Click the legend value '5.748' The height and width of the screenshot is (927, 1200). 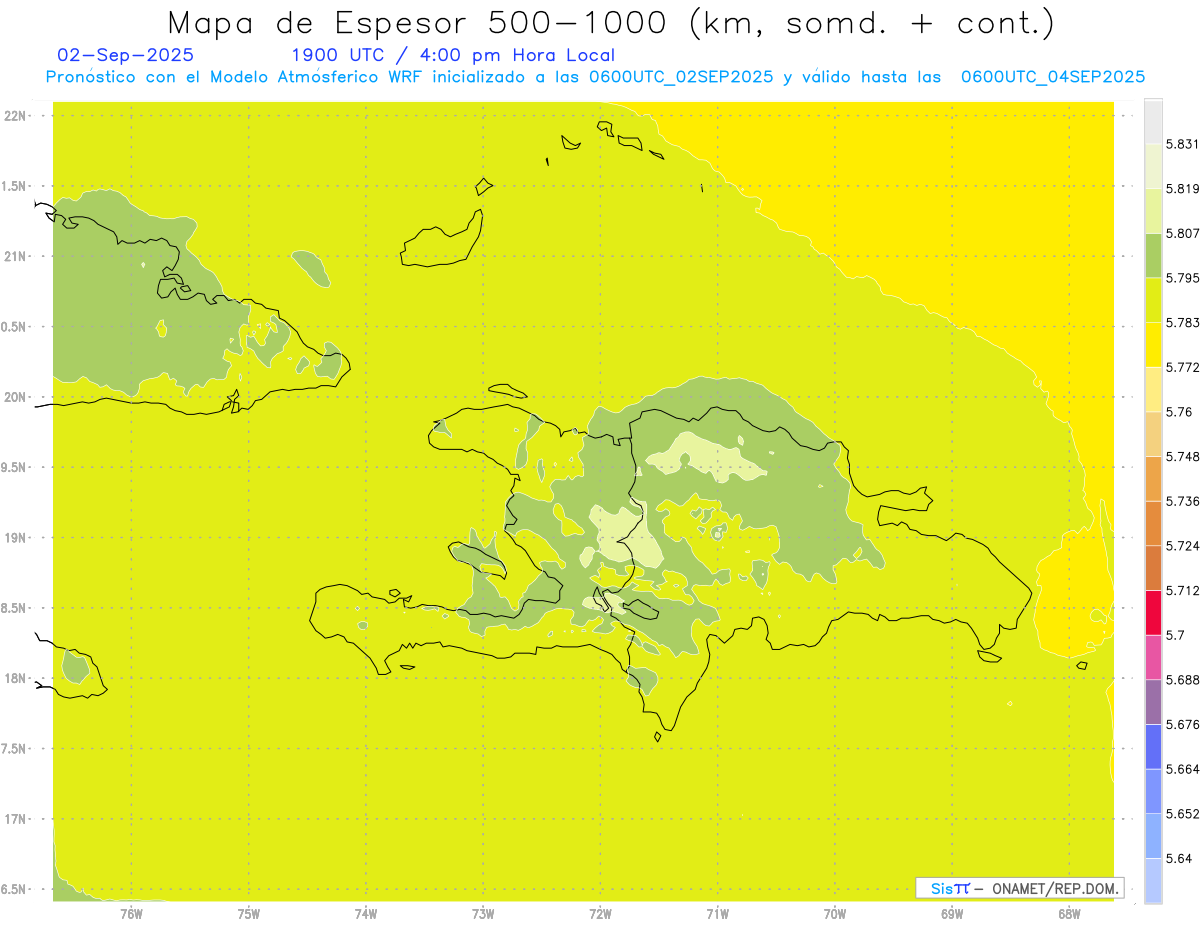tap(1182, 456)
